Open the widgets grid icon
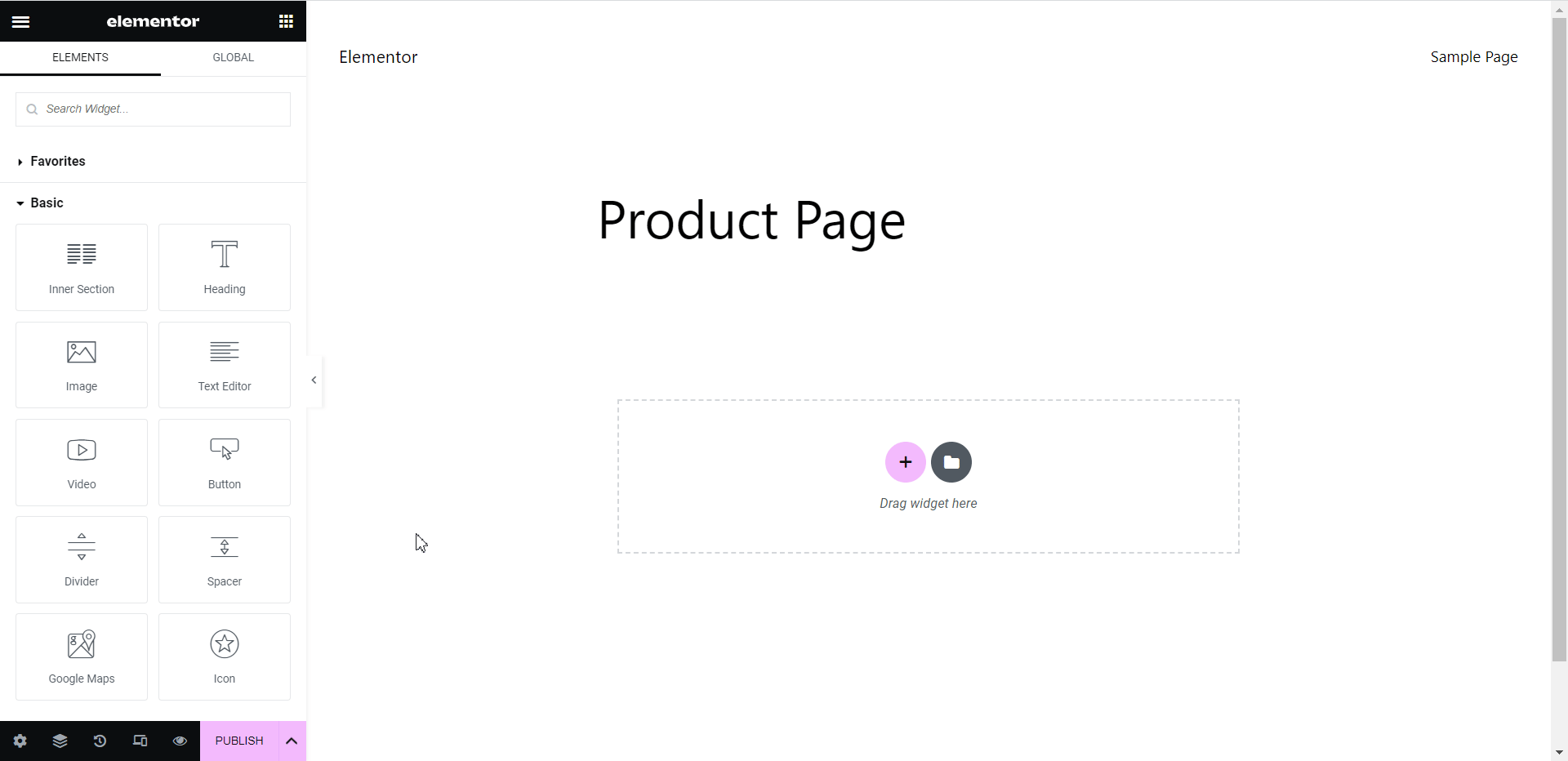This screenshot has width=1568, height=761. click(286, 21)
